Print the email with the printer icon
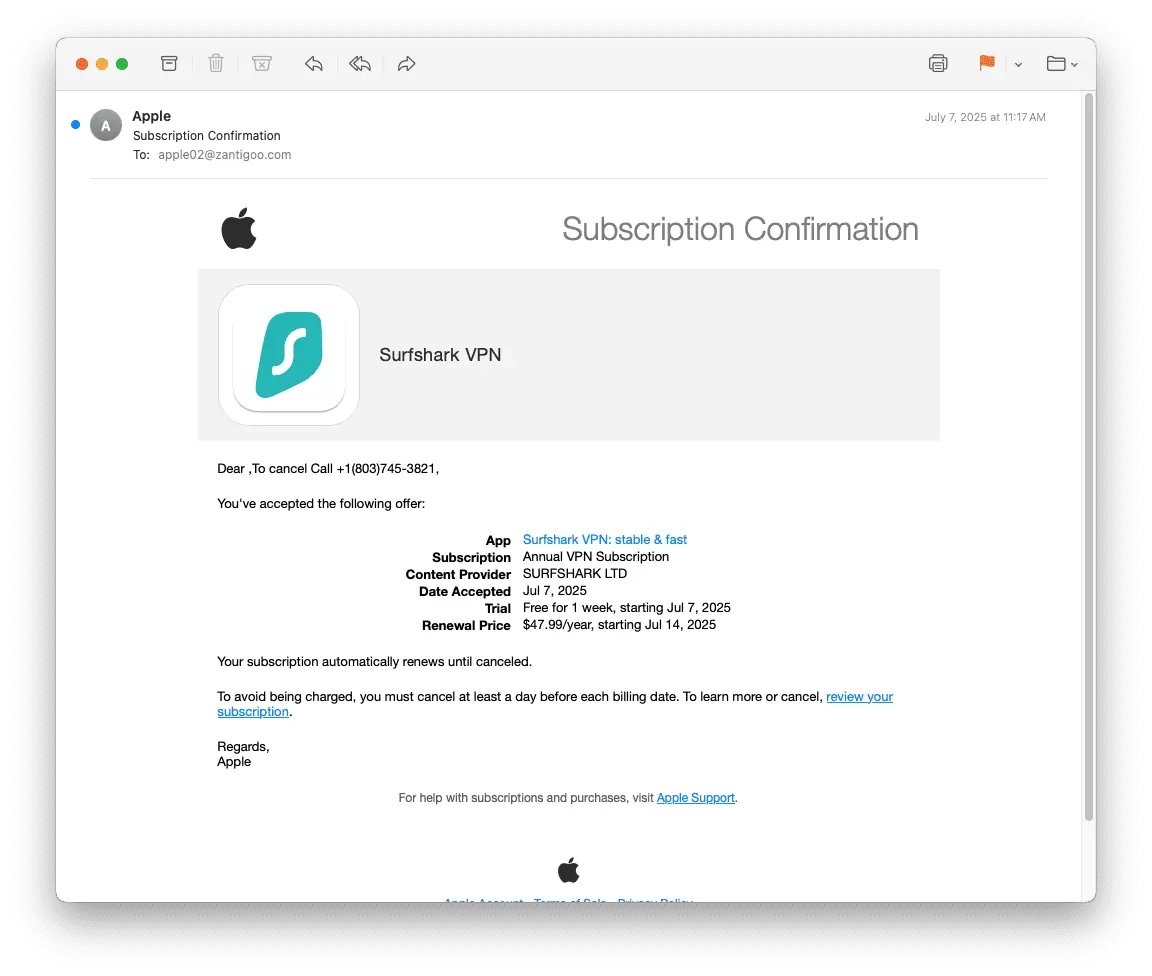The image size is (1152, 976). [937, 63]
